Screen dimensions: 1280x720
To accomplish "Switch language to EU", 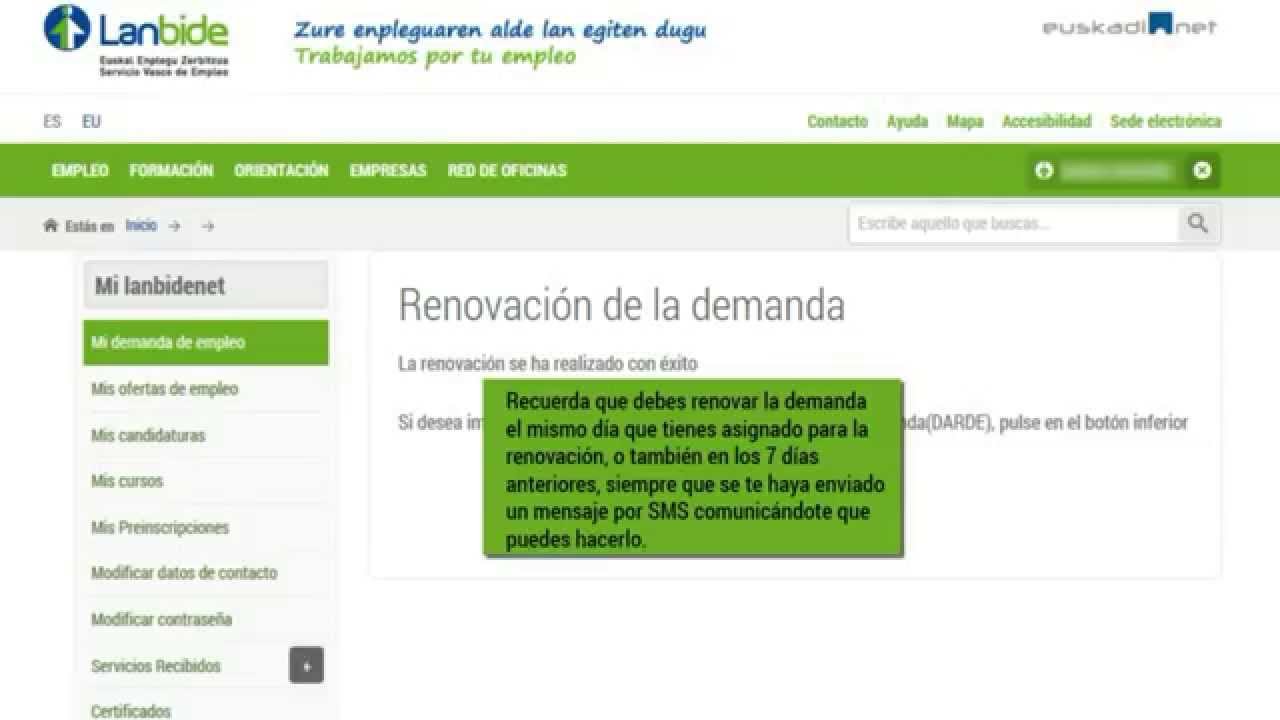I will click(91, 122).
